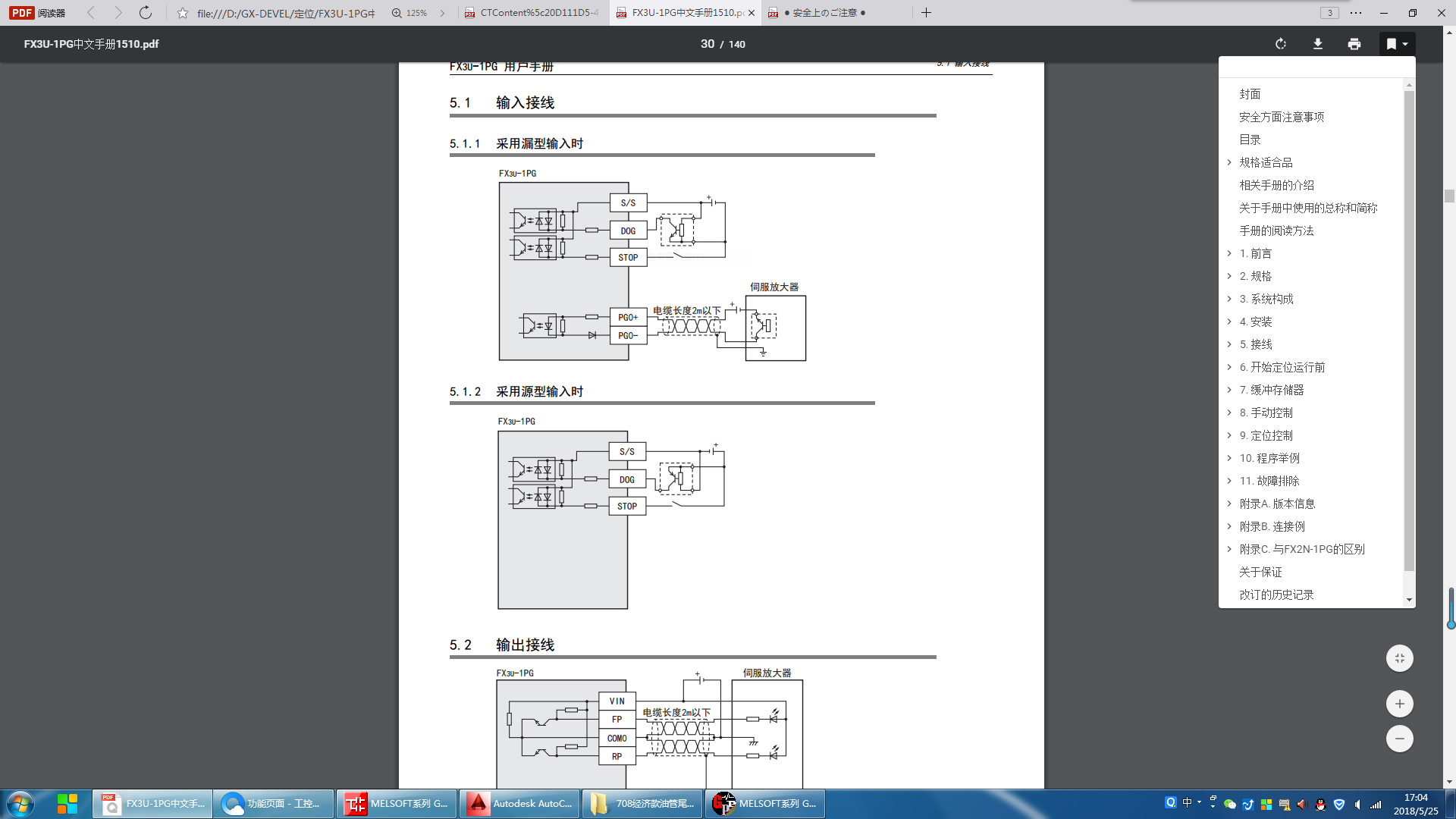This screenshot has height=819, width=1456.
Task: Open a new browser tab
Action: [926, 13]
